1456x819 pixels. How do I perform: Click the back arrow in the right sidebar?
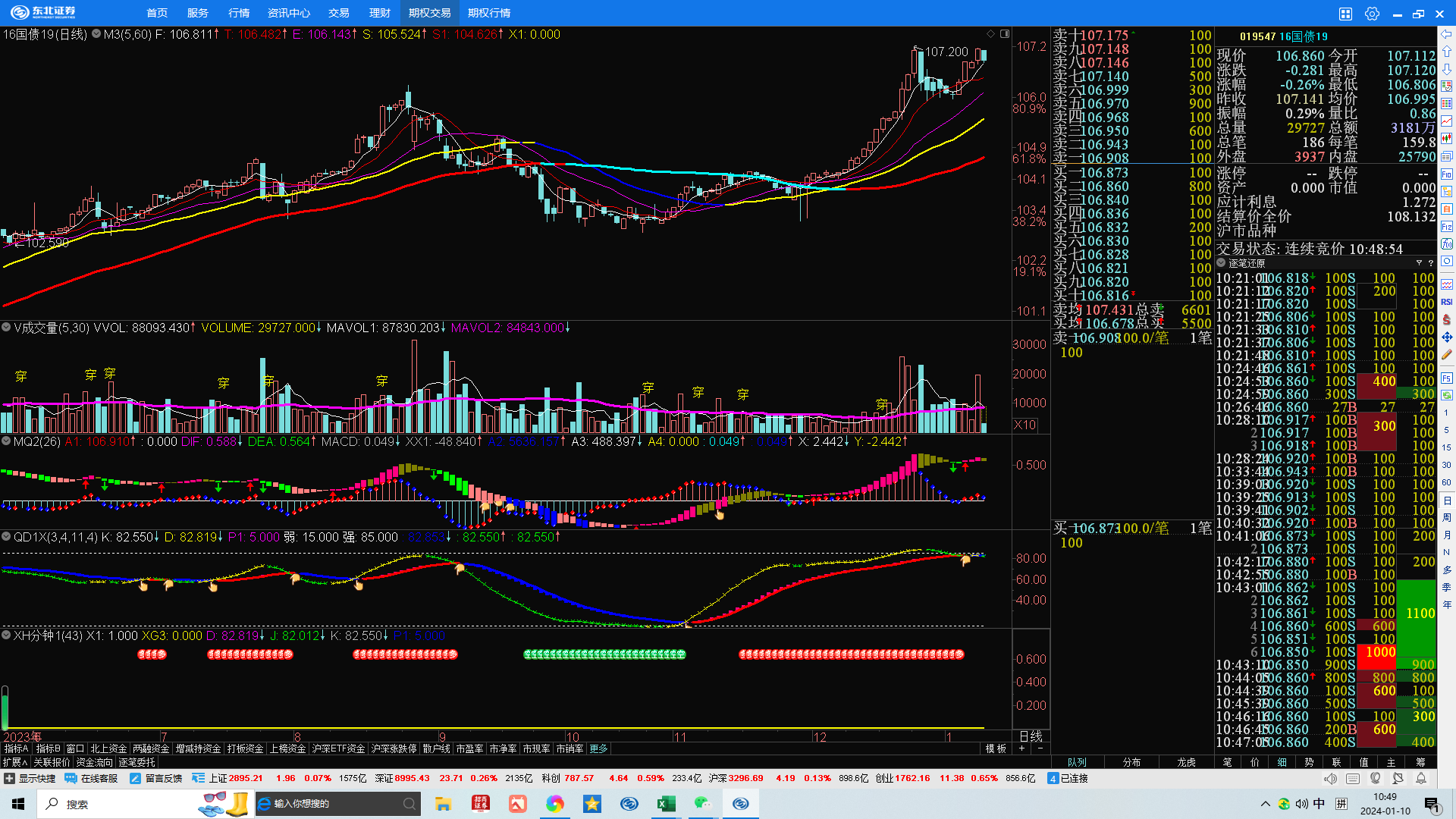pyautogui.click(x=1447, y=34)
